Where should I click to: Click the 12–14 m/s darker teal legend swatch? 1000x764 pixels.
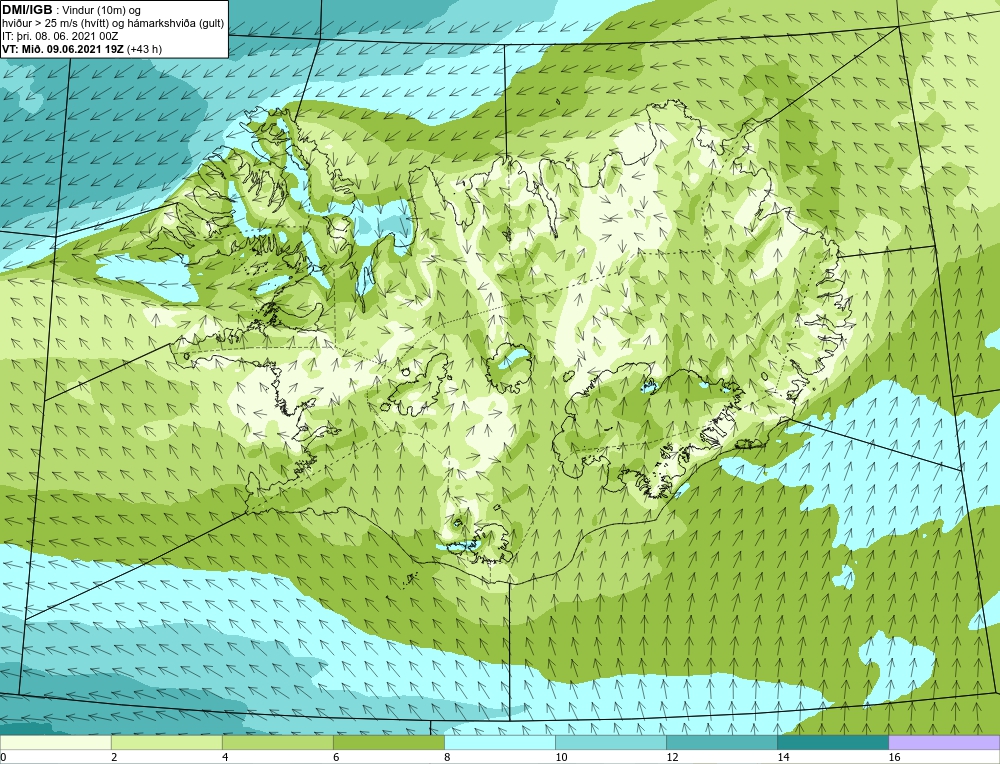click(x=721, y=742)
